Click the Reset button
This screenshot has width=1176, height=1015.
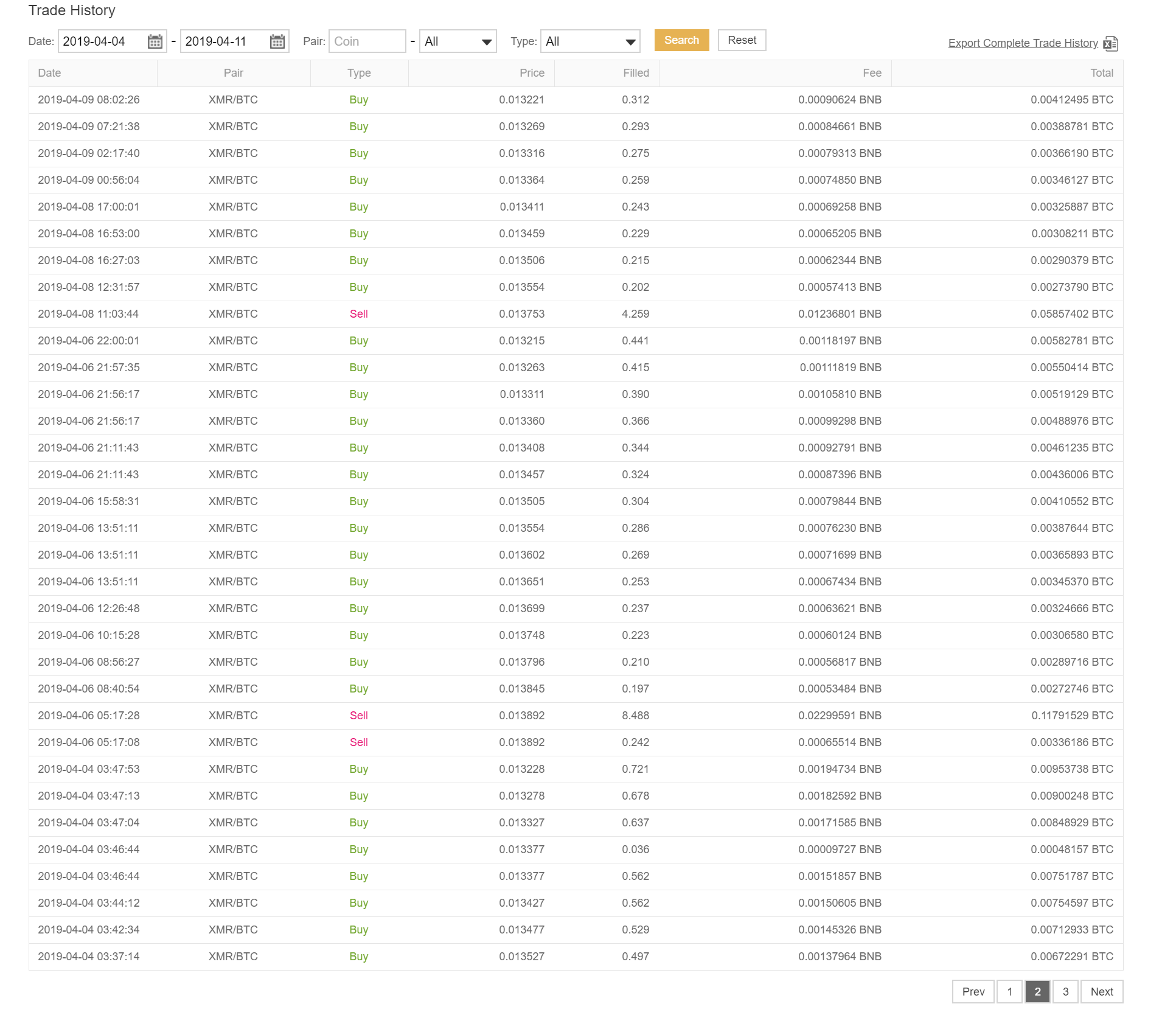click(x=742, y=40)
